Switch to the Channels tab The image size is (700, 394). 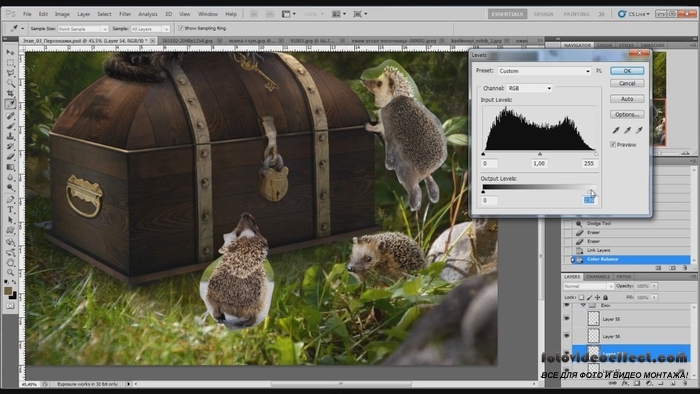597,277
